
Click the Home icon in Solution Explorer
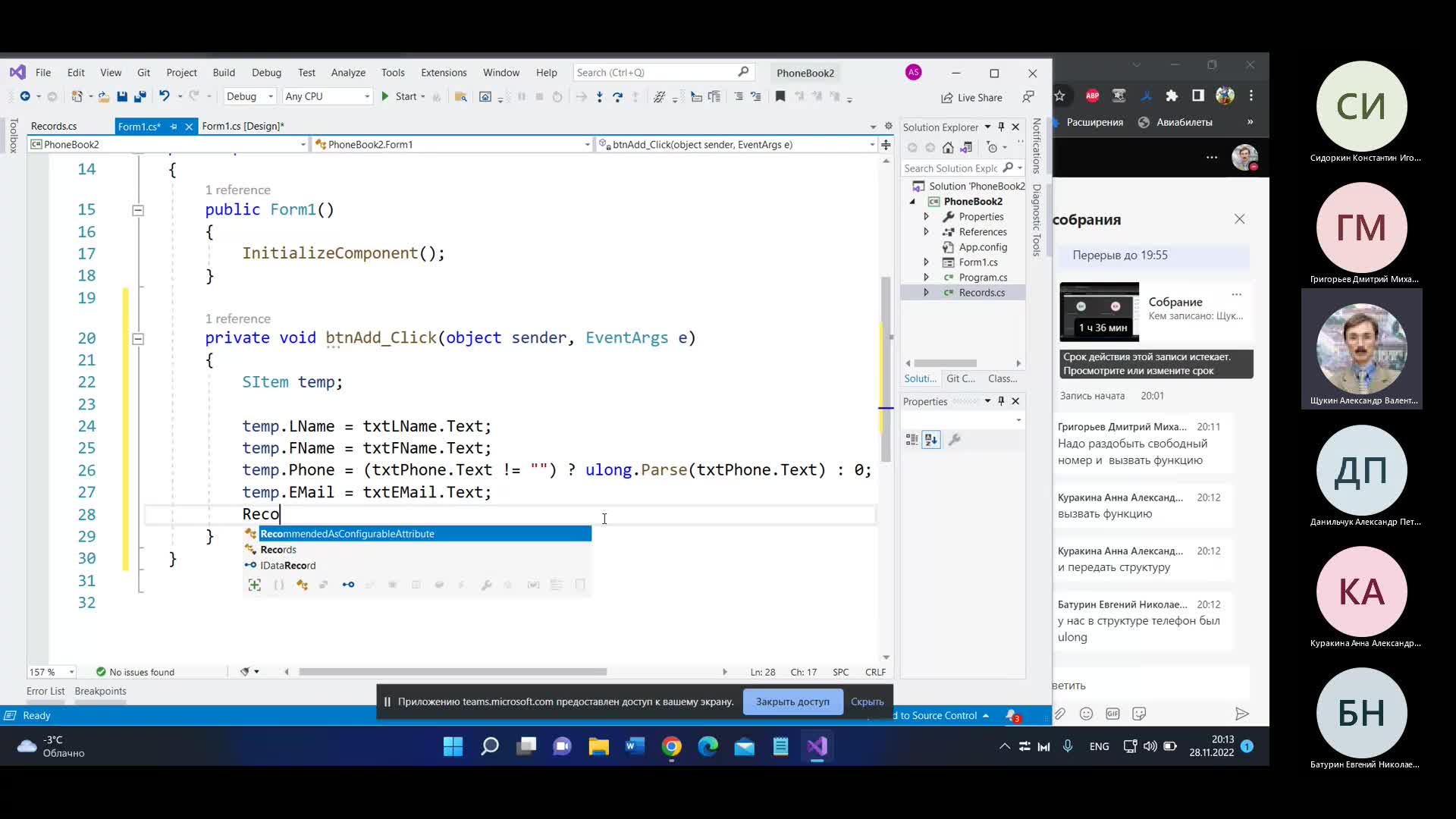[948, 148]
